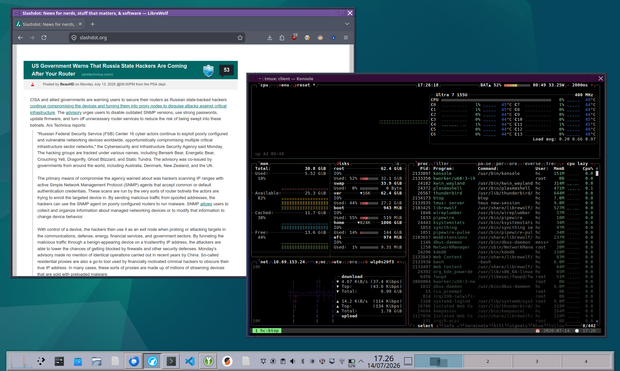Open battery tray indicator at 52%

pos(351,362)
